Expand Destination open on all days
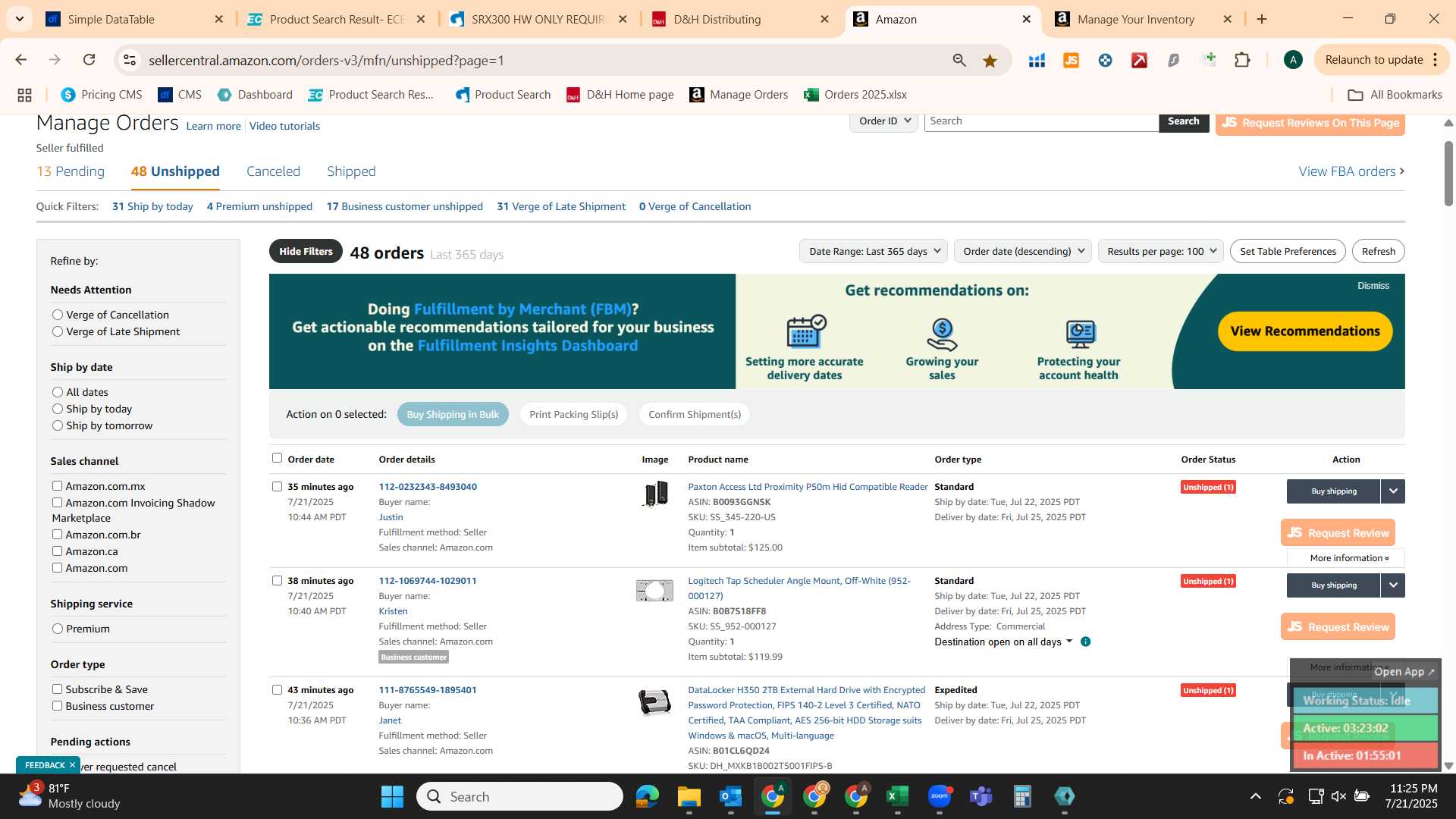The height and width of the screenshot is (819, 1456). pos(1003,642)
